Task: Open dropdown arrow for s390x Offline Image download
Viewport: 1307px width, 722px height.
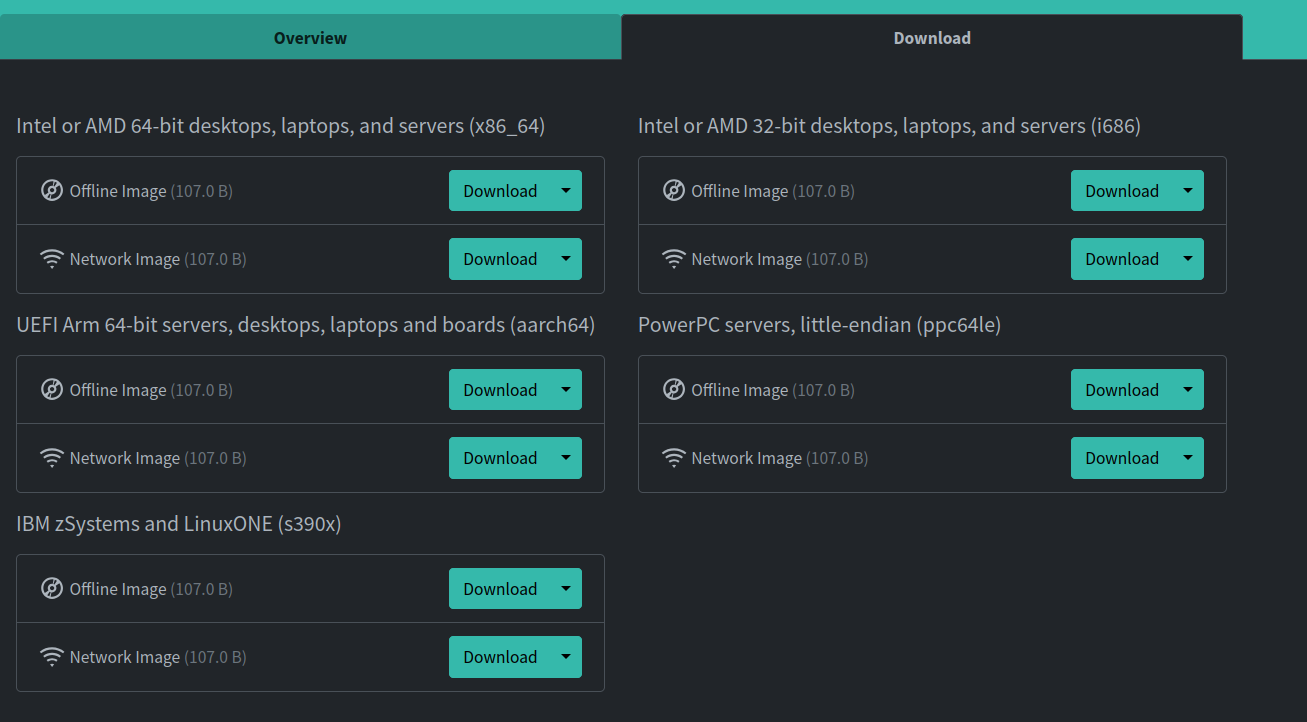Action: click(x=566, y=589)
